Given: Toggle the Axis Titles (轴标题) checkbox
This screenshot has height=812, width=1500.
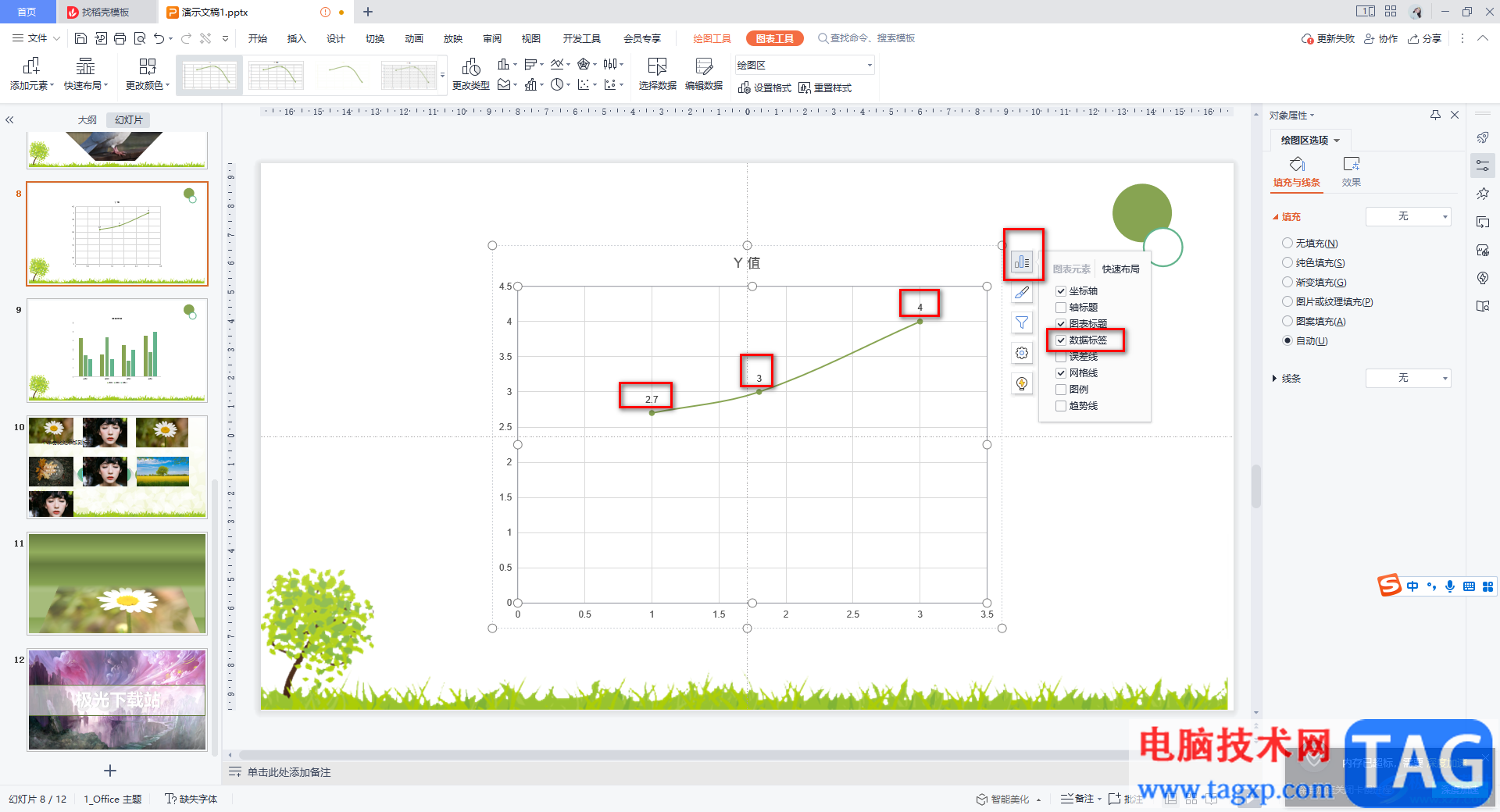Looking at the screenshot, I should point(1061,308).
